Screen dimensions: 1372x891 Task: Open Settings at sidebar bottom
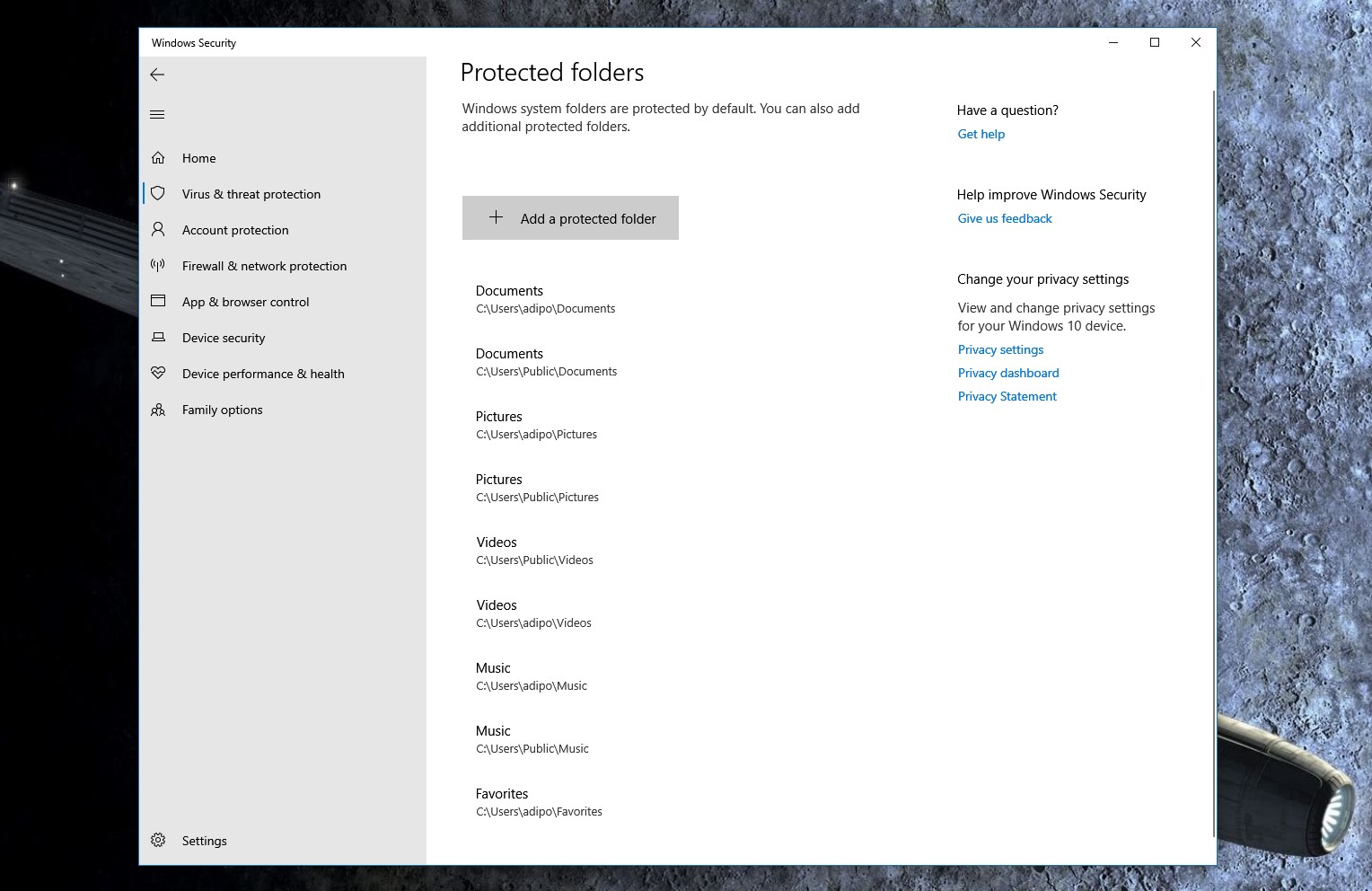point(204,841)
